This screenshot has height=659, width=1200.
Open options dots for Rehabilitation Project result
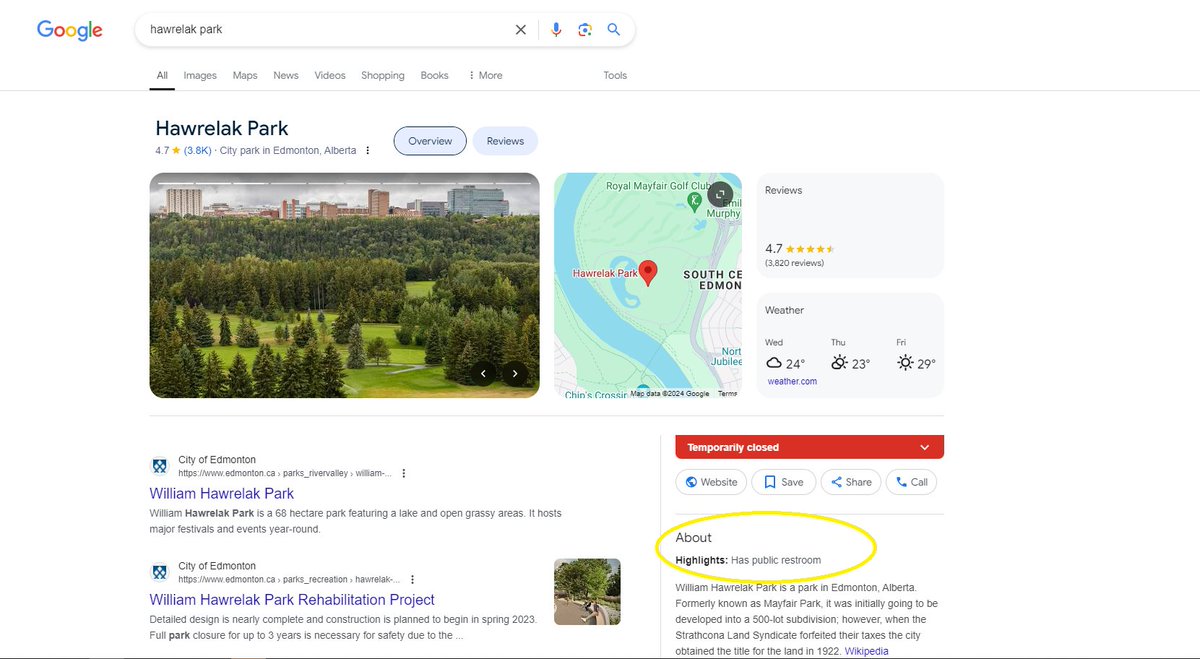pos(412,579)
